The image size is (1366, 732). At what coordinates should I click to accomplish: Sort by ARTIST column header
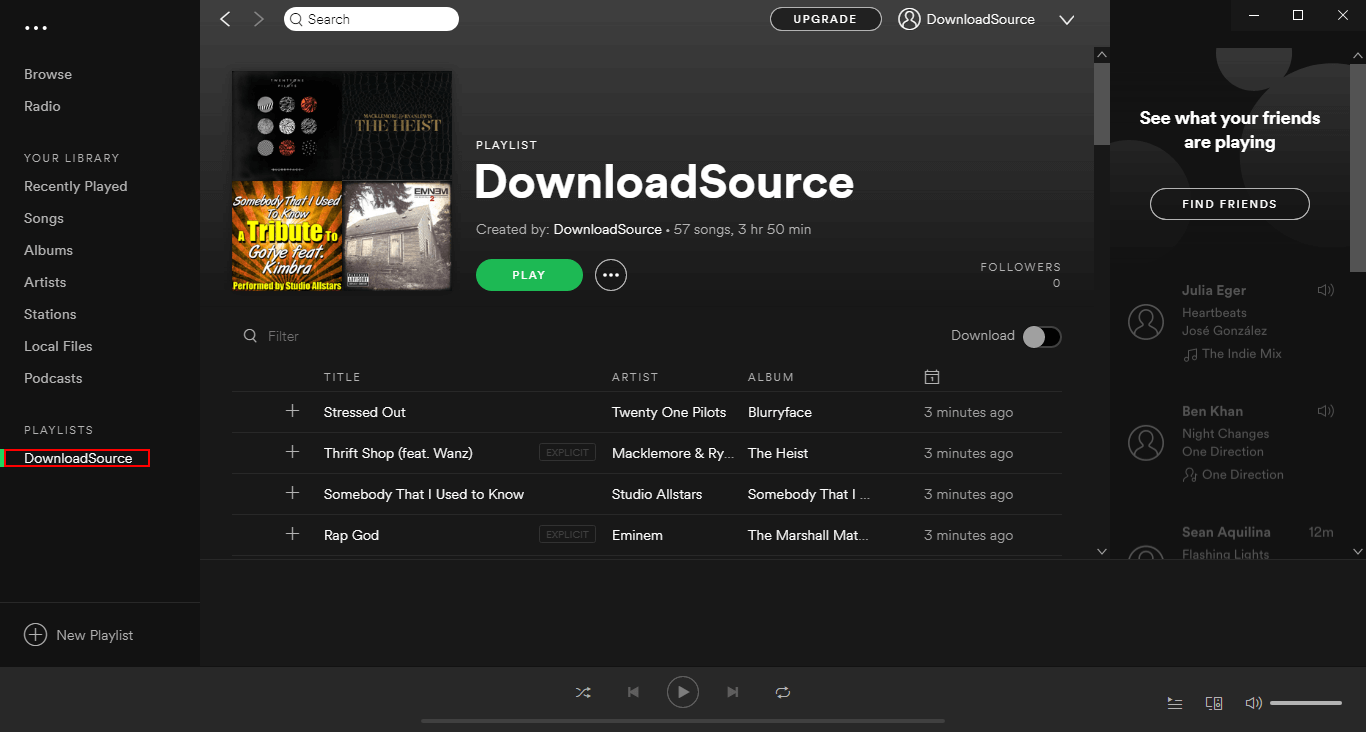pos(635,377)
